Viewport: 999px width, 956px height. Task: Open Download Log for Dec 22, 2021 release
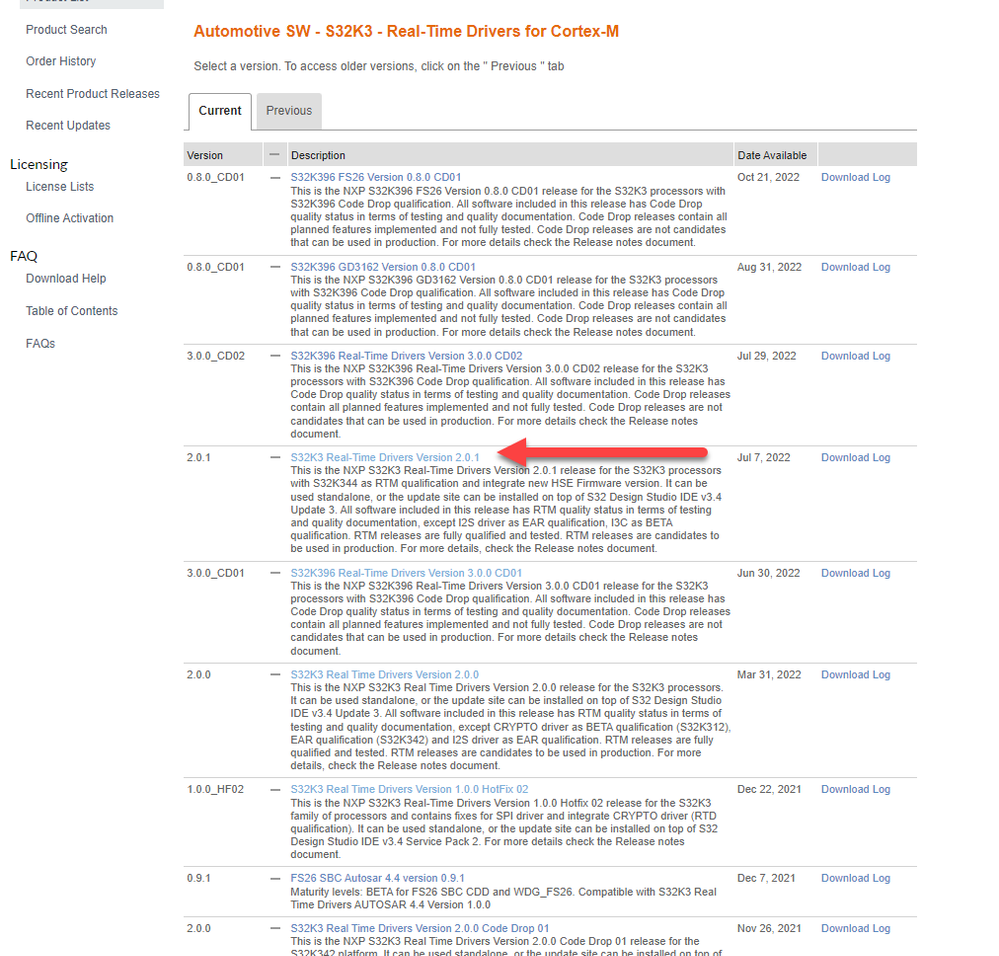coord(855,789)
